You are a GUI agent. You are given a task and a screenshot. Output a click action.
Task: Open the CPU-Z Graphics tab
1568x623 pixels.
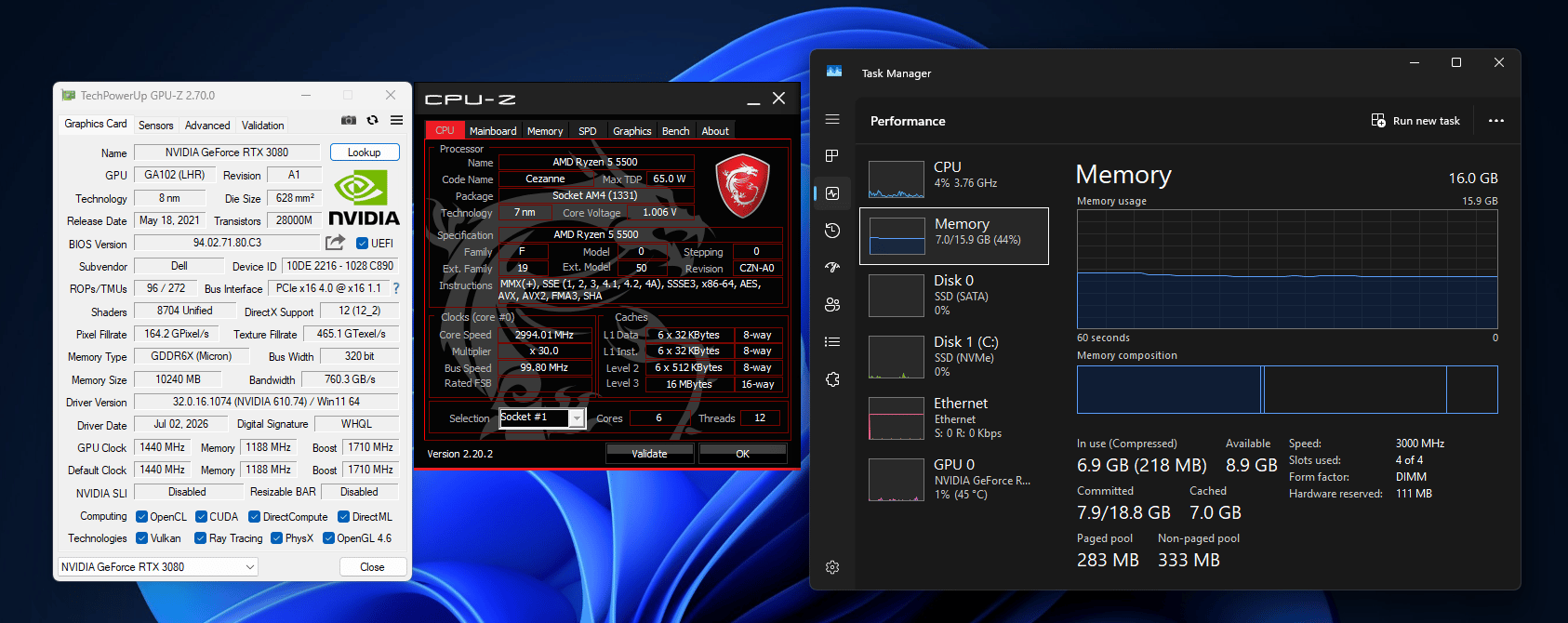pyautogui.click(x=632, y=131)
